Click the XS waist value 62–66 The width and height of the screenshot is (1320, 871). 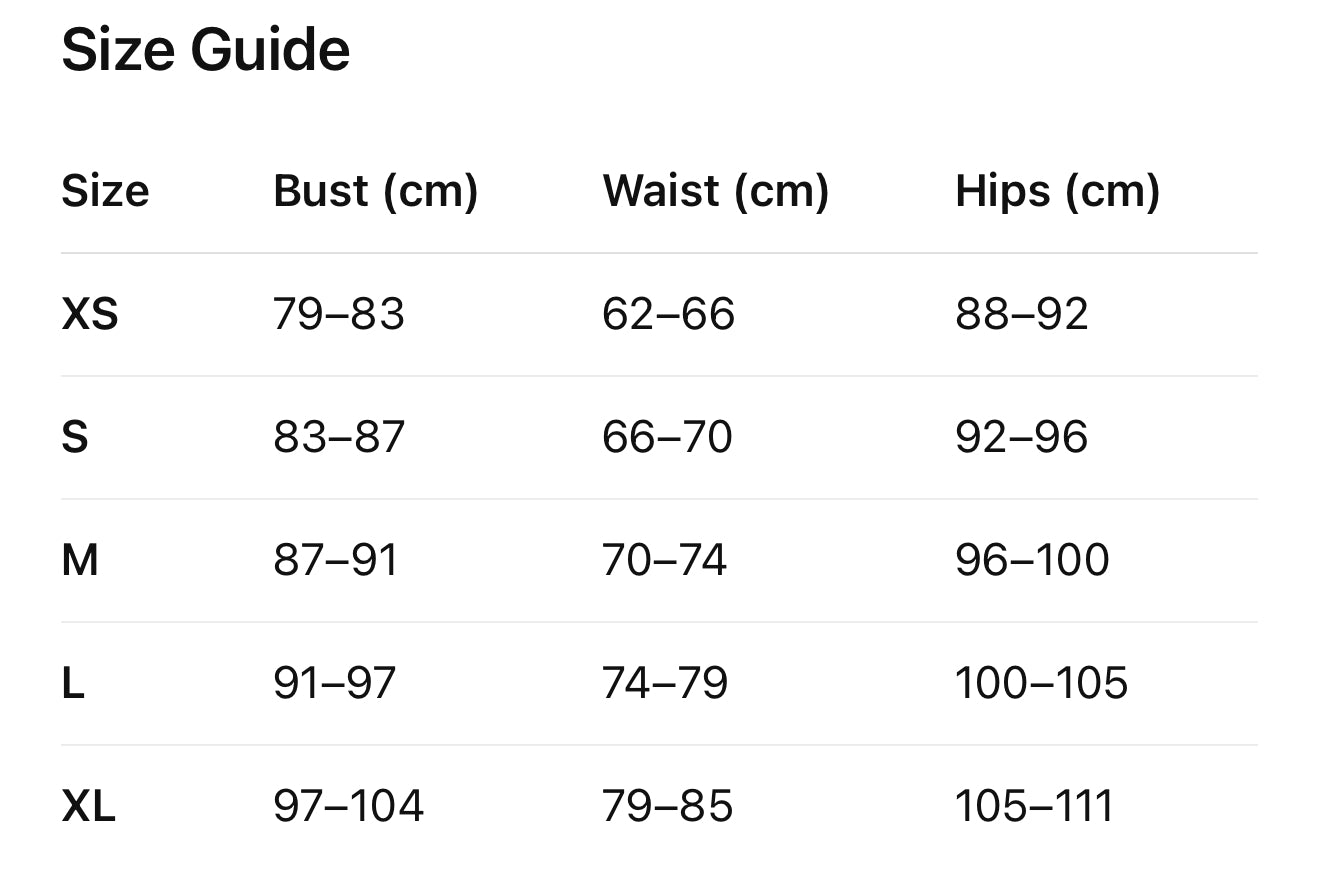(x=668, y=315)
